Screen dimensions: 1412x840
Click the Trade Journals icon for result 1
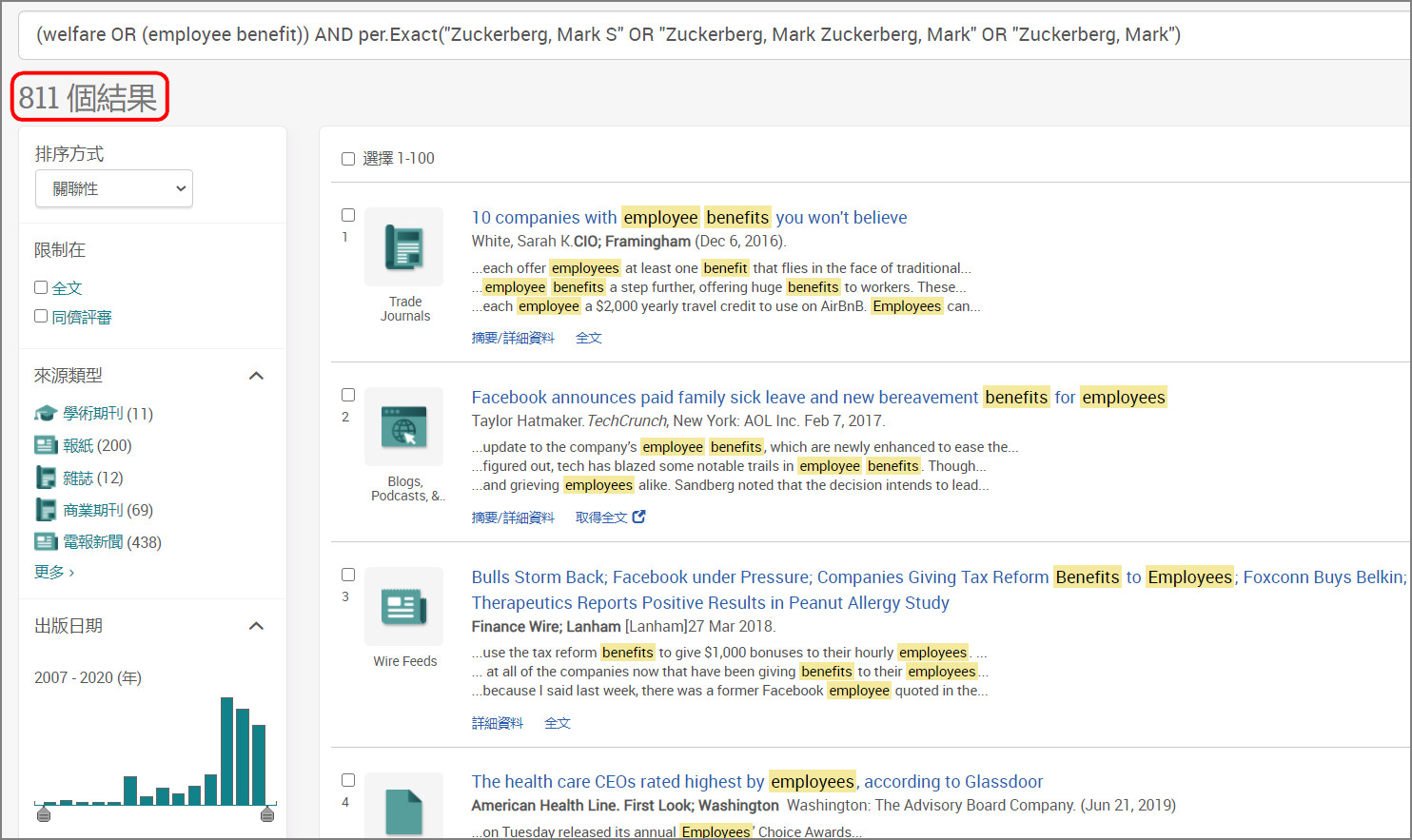point(404,247)
